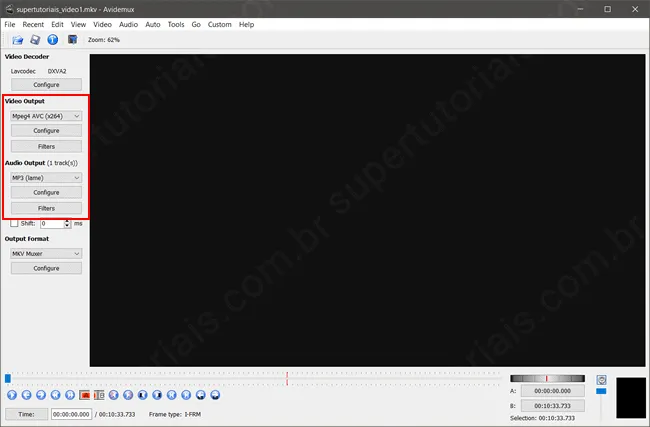Open the bitrate calculator toolbar icon
This screenshot has height=427, width=650.
pos(73,40)
